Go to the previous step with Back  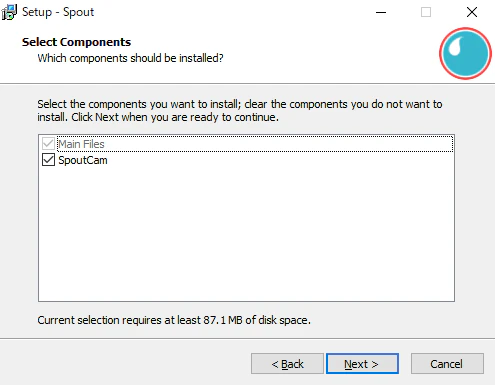(287, 364)
